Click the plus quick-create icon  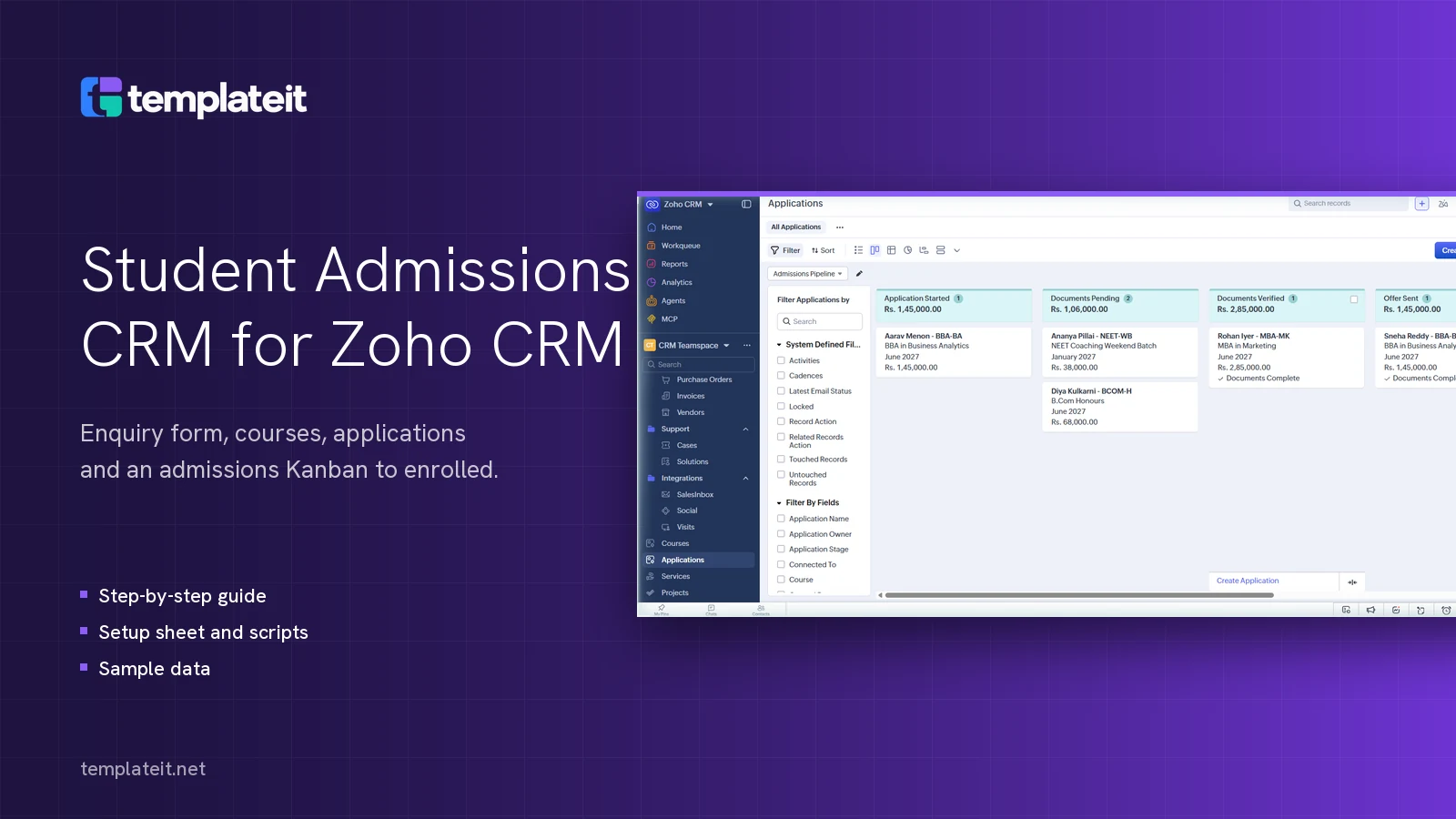(1421, 204)
